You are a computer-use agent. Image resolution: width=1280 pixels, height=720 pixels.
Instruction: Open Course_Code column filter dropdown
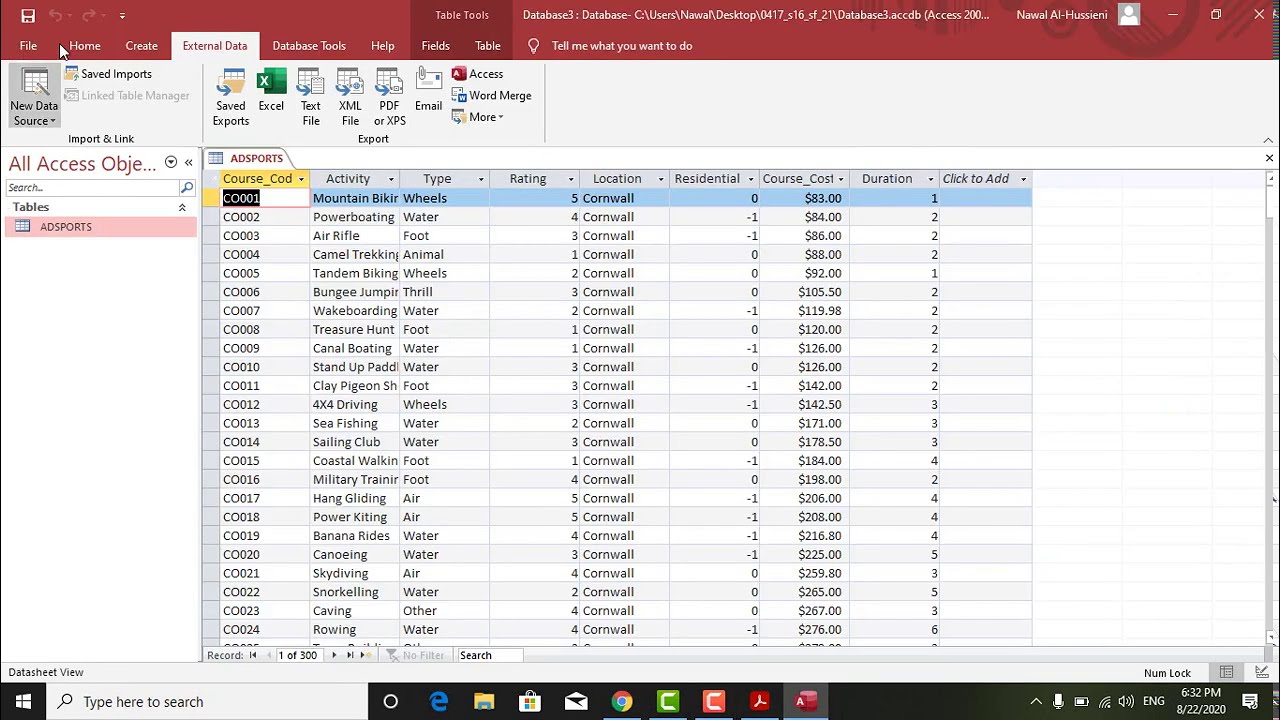pyautogui.click(x=301, y=179)
